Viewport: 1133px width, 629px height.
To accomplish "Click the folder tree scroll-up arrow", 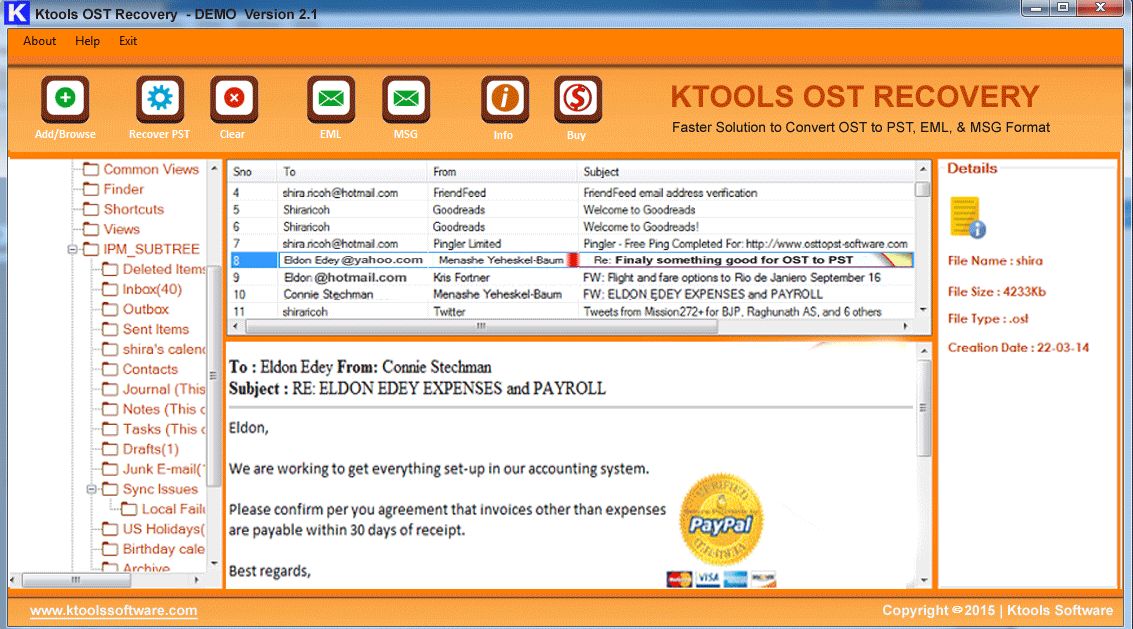I will (x=214, y=168).
